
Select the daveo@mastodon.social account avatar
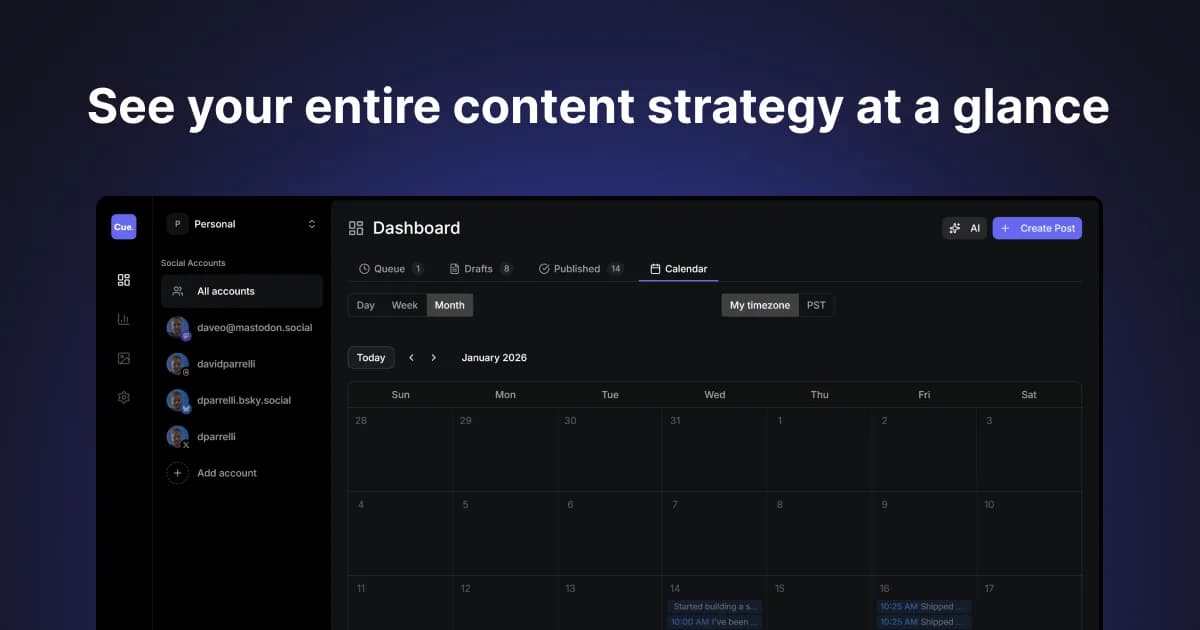pyautogui.click(x=178, y=327)
